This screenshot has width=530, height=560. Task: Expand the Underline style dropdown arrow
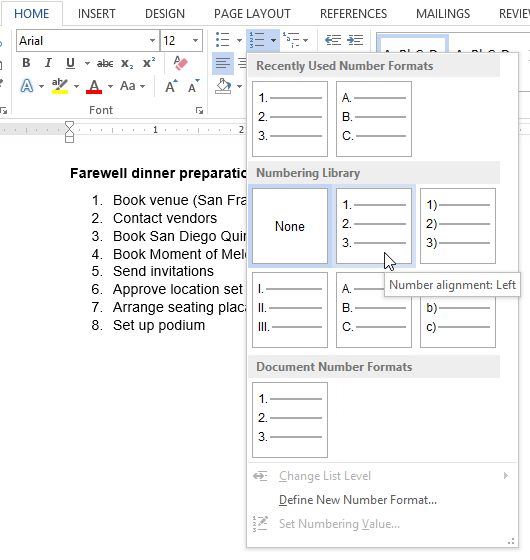[x=87, y=64]
